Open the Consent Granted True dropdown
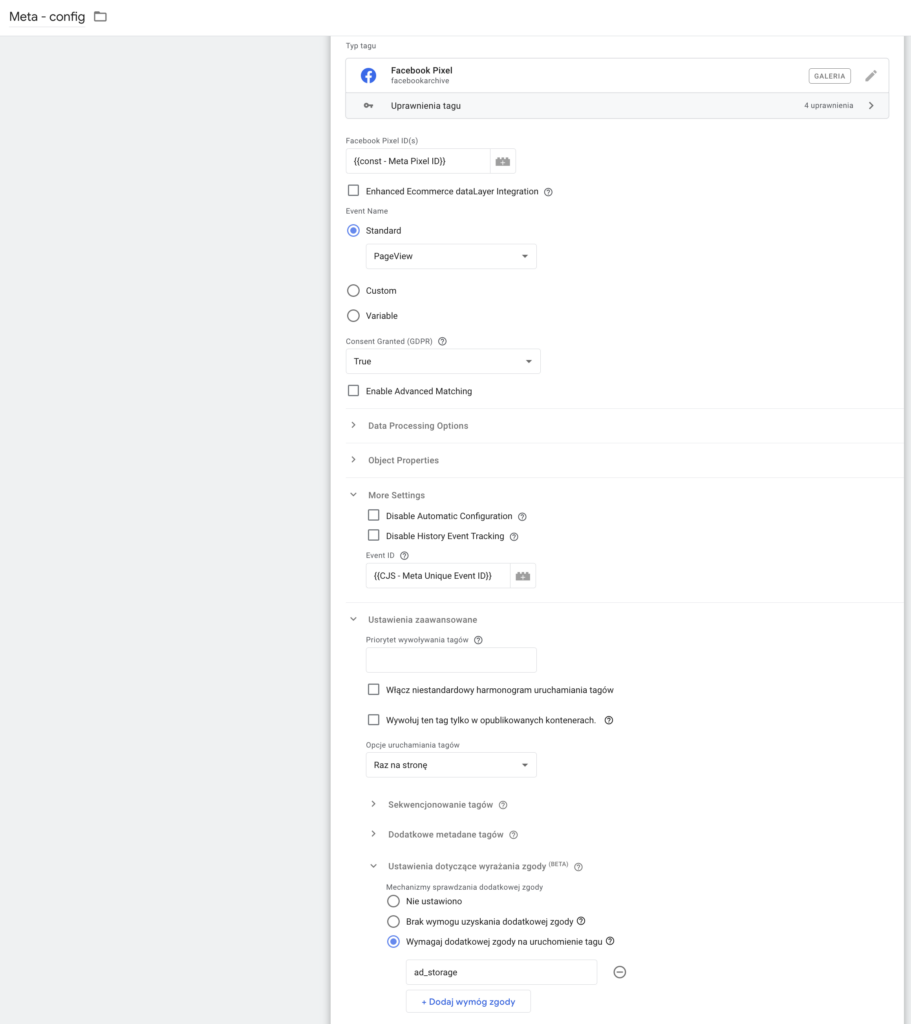The height and width of the screenshot is (1024, 911). click(443, 361)
